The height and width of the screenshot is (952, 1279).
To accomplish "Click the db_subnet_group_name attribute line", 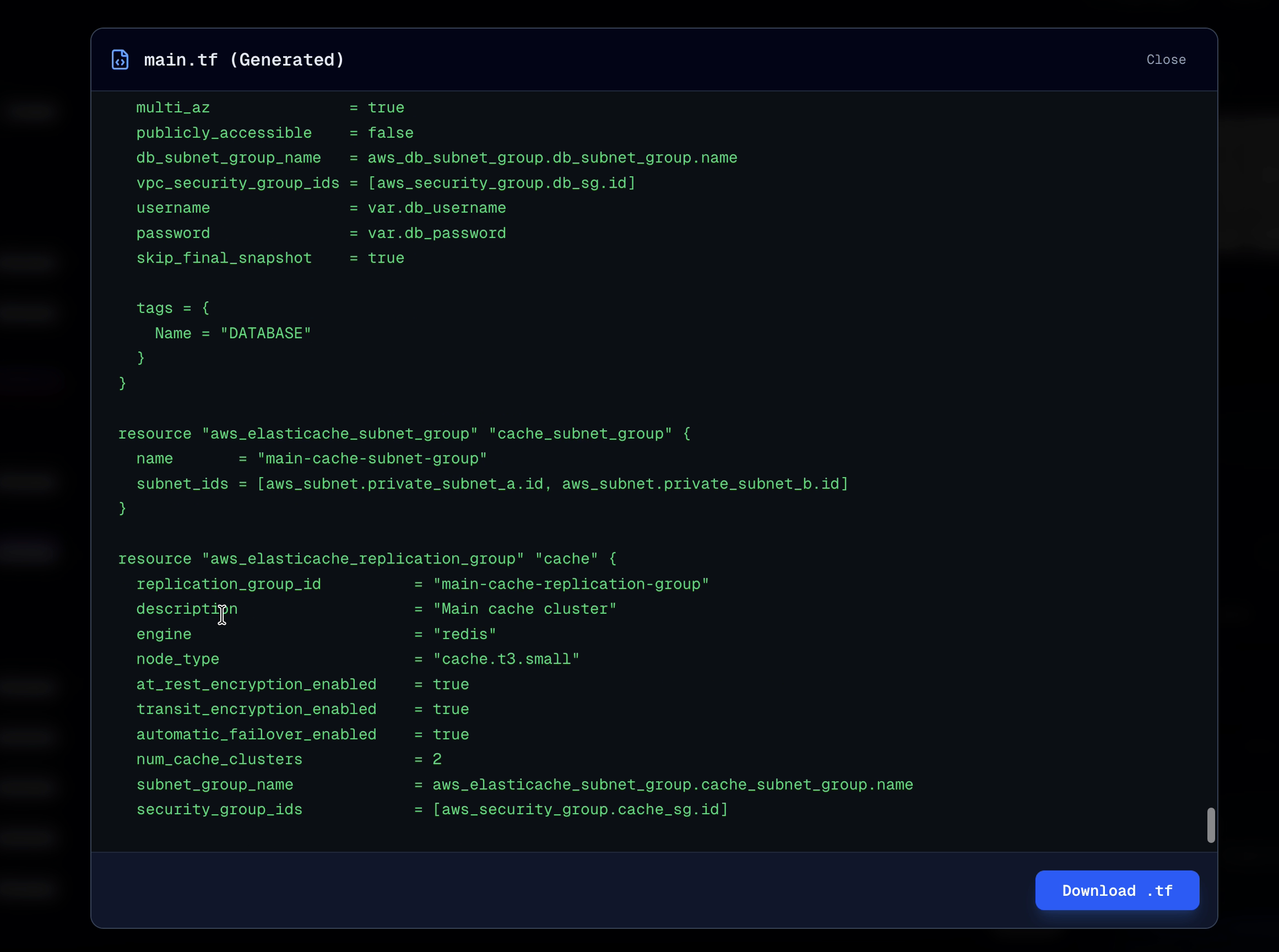I will (228, 158).
